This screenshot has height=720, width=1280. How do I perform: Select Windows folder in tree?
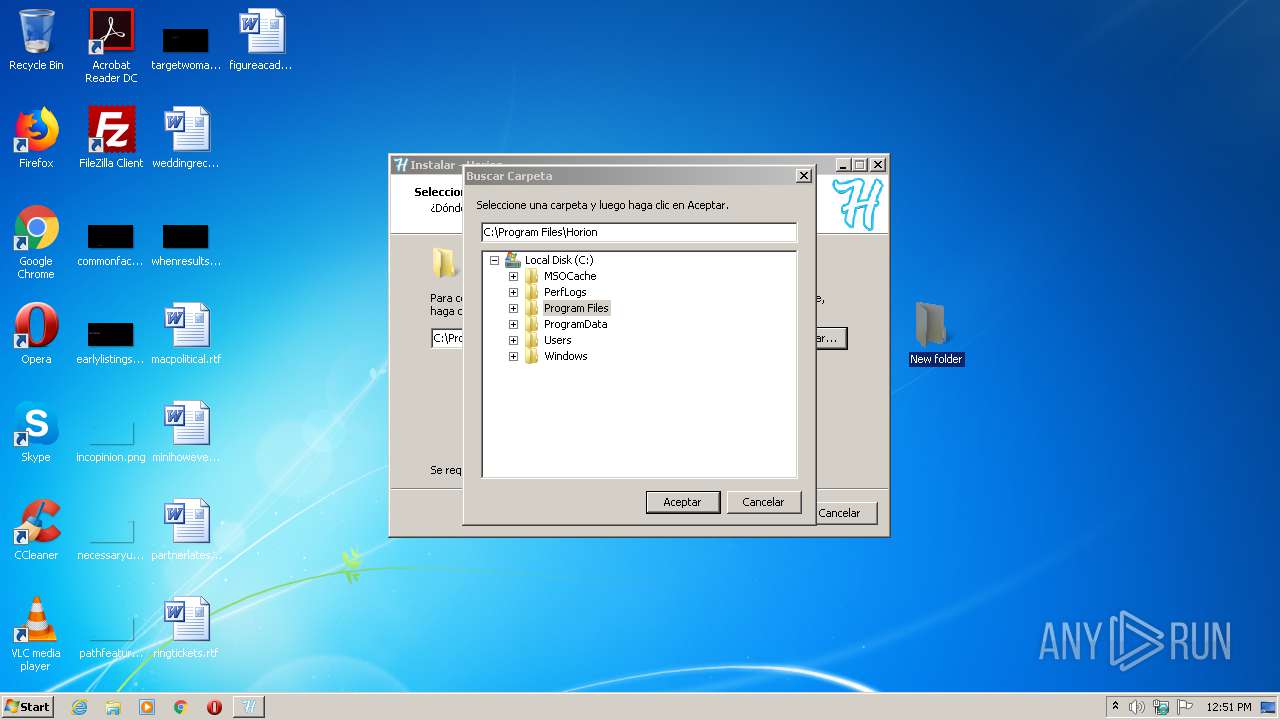pos(565,356)
